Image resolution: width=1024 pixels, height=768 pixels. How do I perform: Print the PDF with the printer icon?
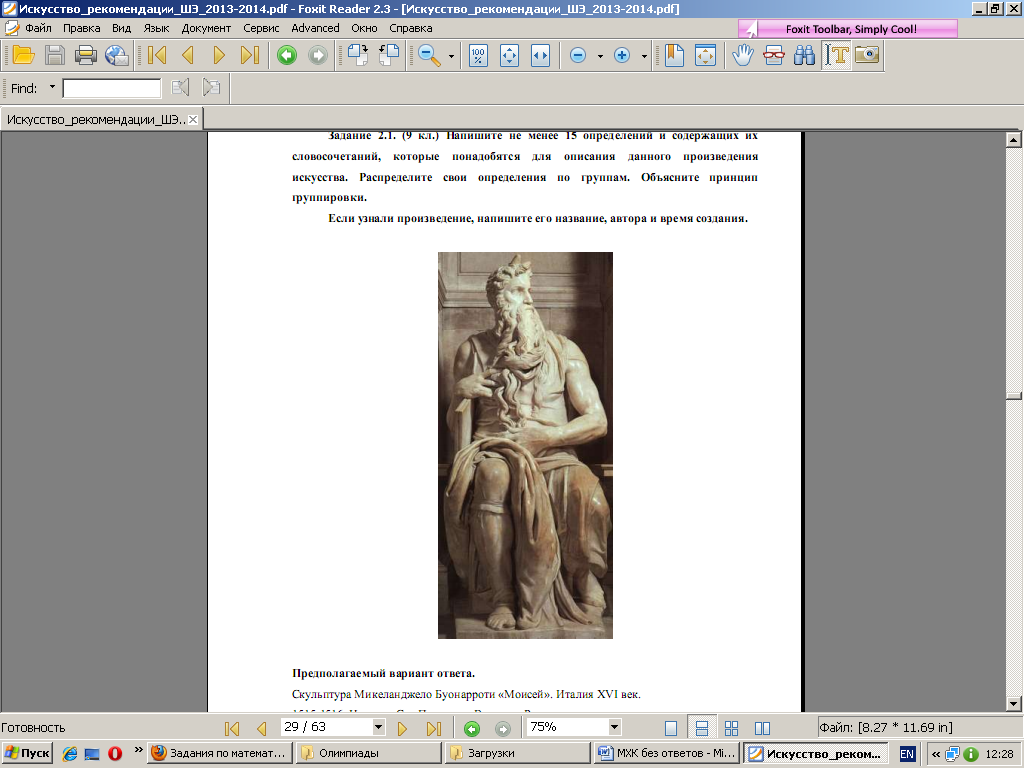pyautogui.click(x=86, y=56)
